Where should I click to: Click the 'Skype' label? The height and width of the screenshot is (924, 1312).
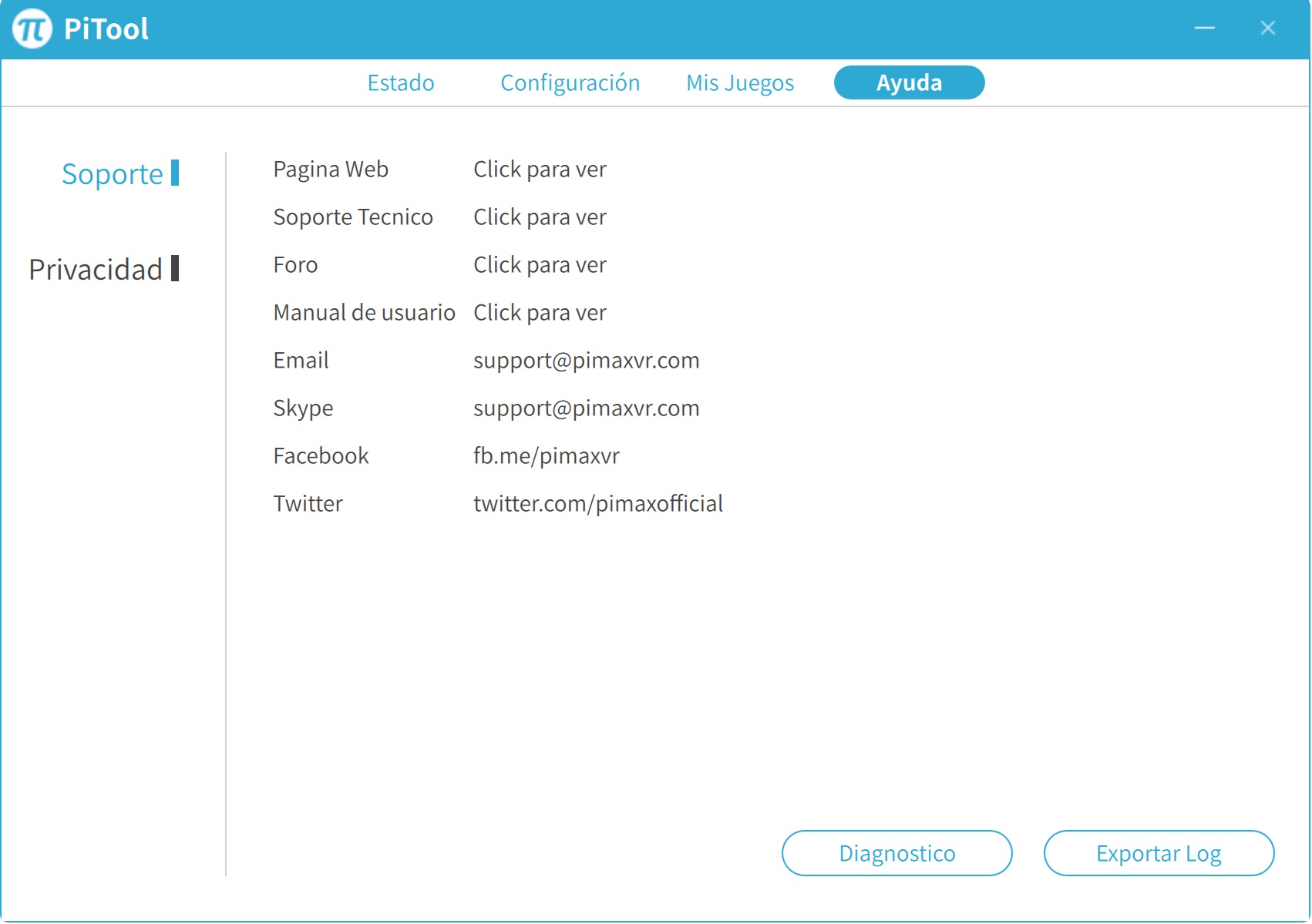pyautogui.click(x=303, y=408)
